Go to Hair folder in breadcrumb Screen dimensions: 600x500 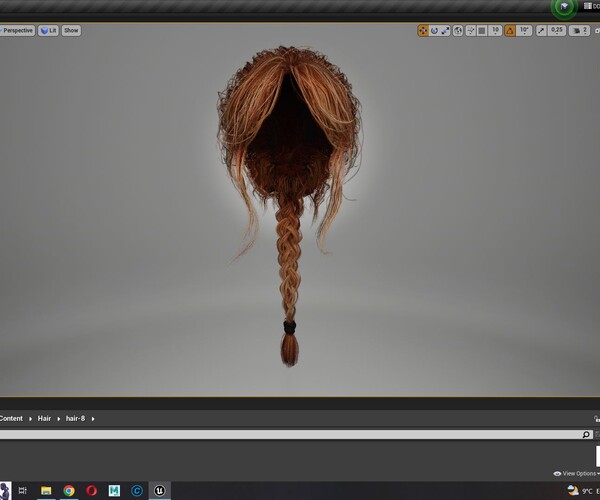click(44, 419)
